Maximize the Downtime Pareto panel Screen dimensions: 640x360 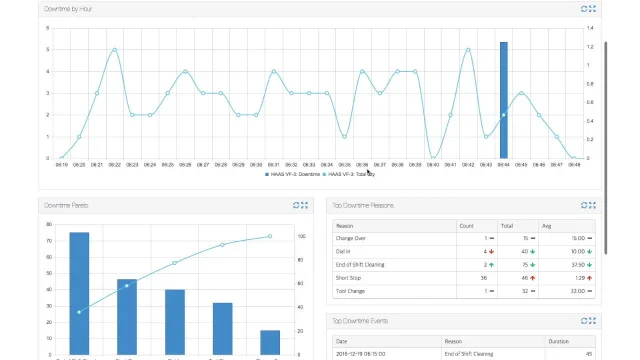[x=304, y=205]
